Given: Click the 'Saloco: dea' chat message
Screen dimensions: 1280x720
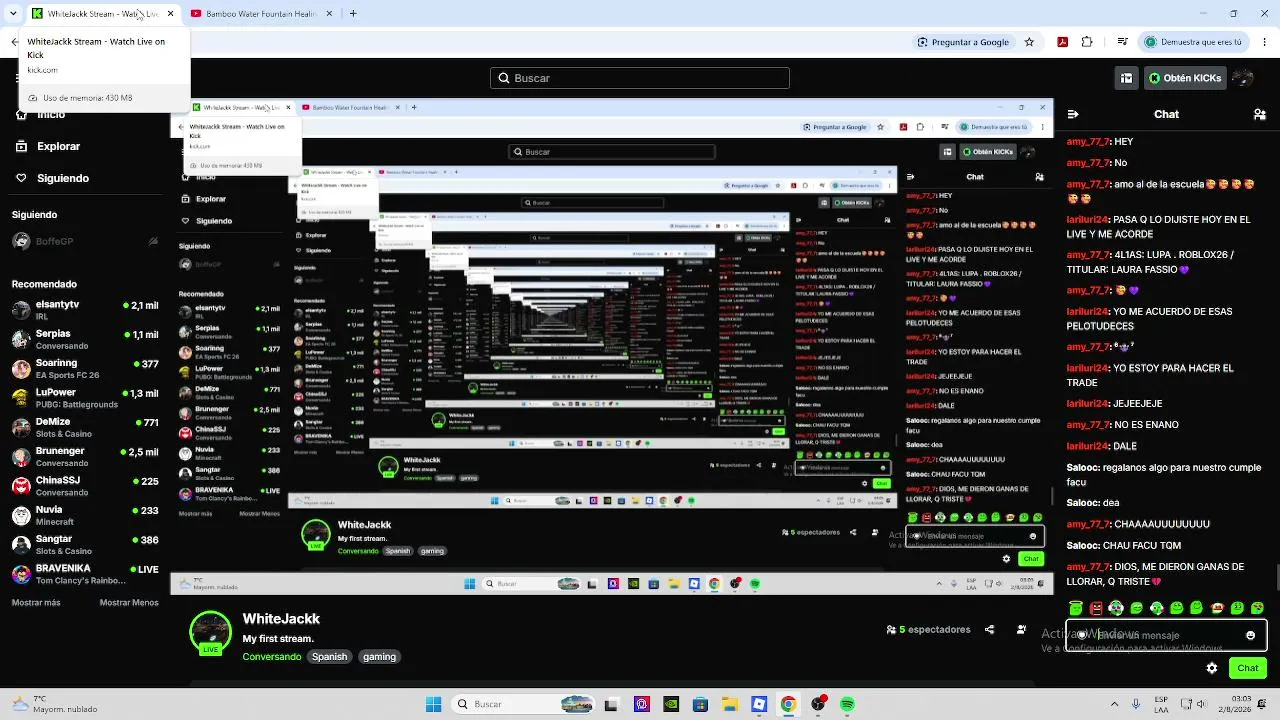Looking at the screenshot, I should click(x=1093, y=503).
